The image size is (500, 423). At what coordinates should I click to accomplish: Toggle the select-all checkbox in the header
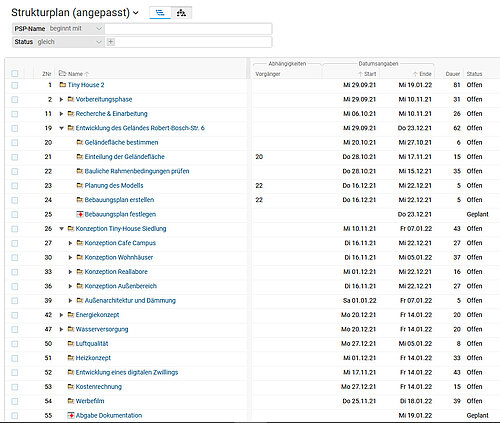point(15,74)
